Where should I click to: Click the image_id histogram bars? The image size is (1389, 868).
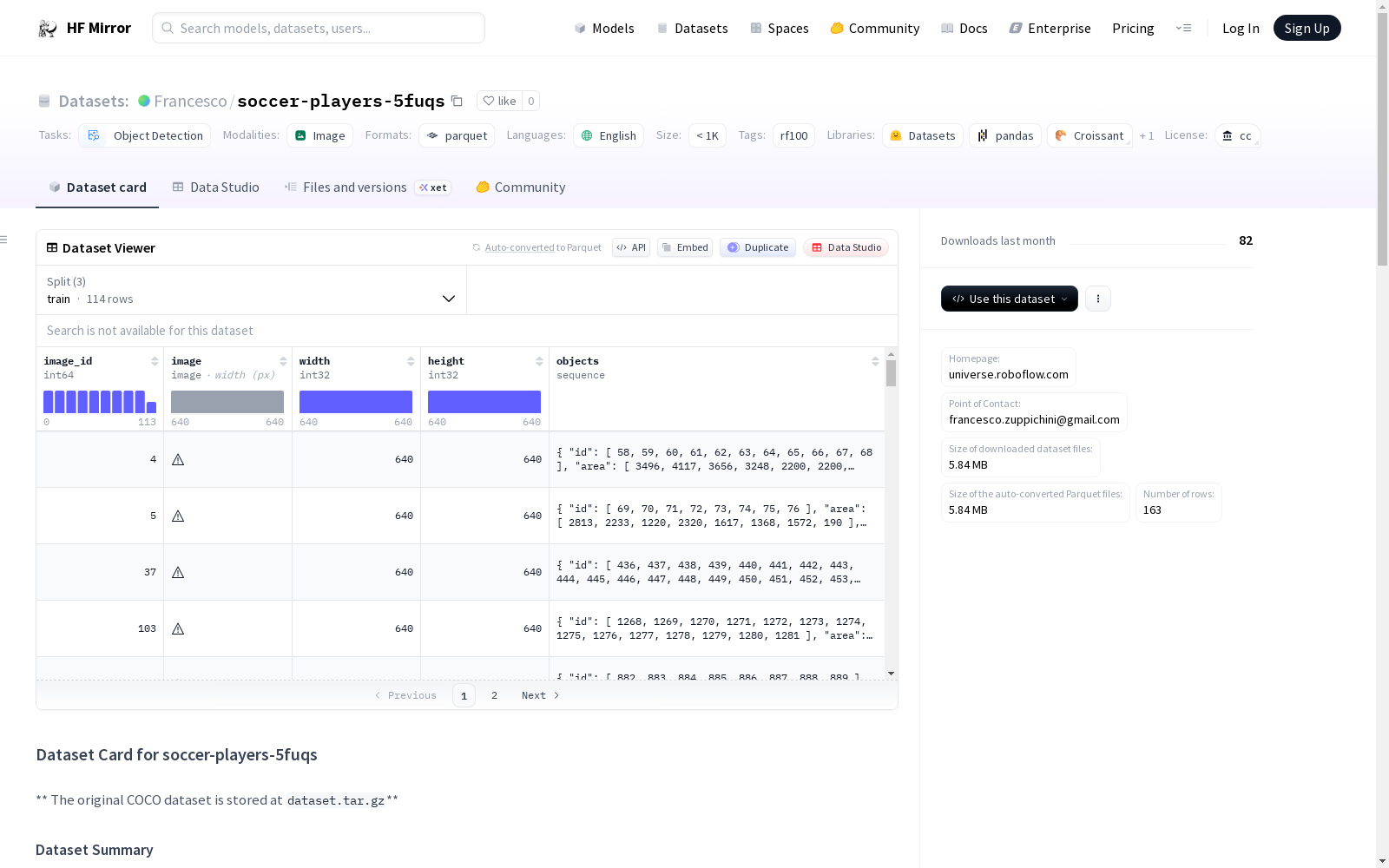[100, 402]
